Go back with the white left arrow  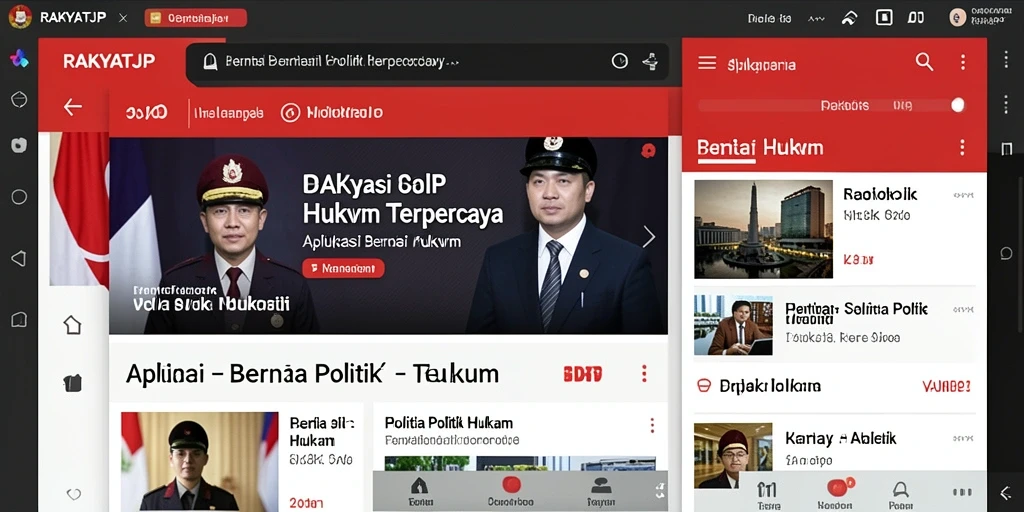[x=72, y=107]
